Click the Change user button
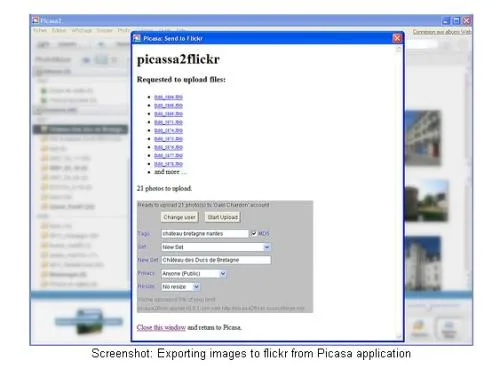500x376 pixels. tap(179, 217)
